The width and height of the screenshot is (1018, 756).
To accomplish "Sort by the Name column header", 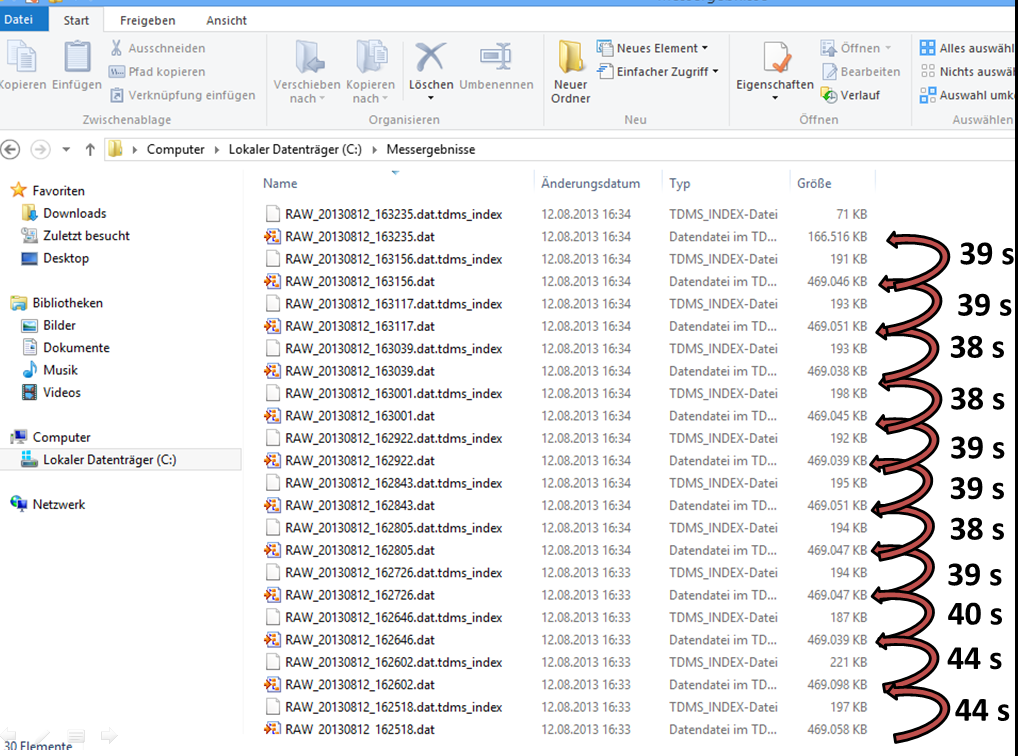I will pyautogui.click(x=280, y=183).
